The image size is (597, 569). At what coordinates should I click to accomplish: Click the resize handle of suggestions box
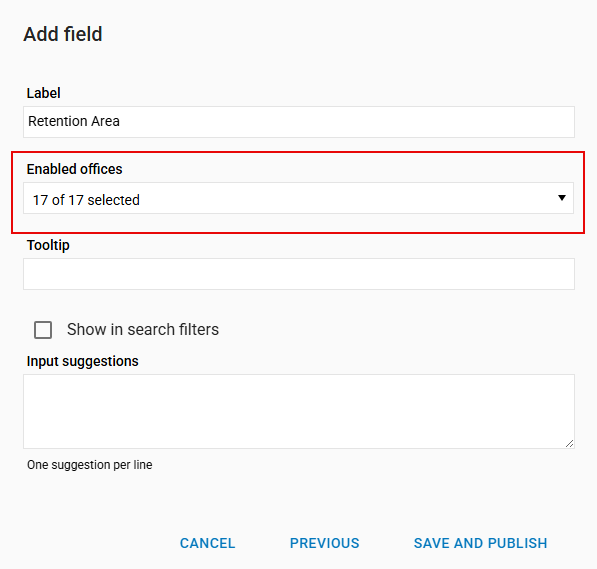pos(570,443)
